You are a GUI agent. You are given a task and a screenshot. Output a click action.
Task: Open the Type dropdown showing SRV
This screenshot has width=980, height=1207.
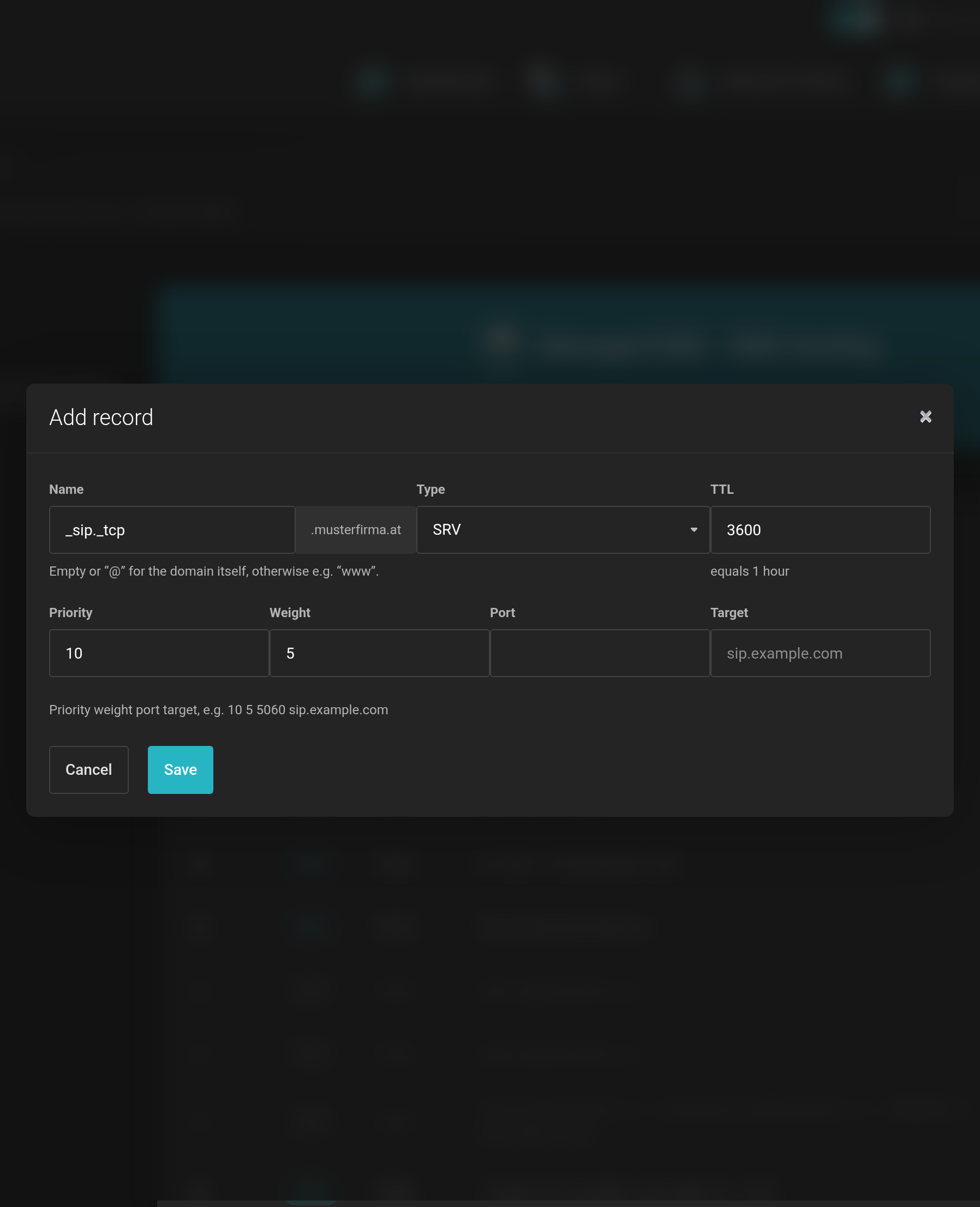[563, 529]
